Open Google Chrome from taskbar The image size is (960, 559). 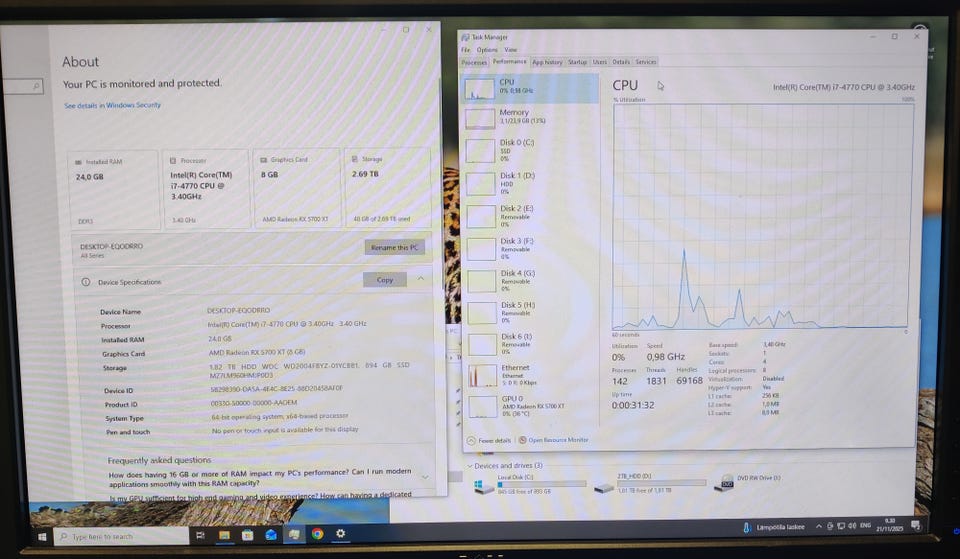click(x=317, y=534)
